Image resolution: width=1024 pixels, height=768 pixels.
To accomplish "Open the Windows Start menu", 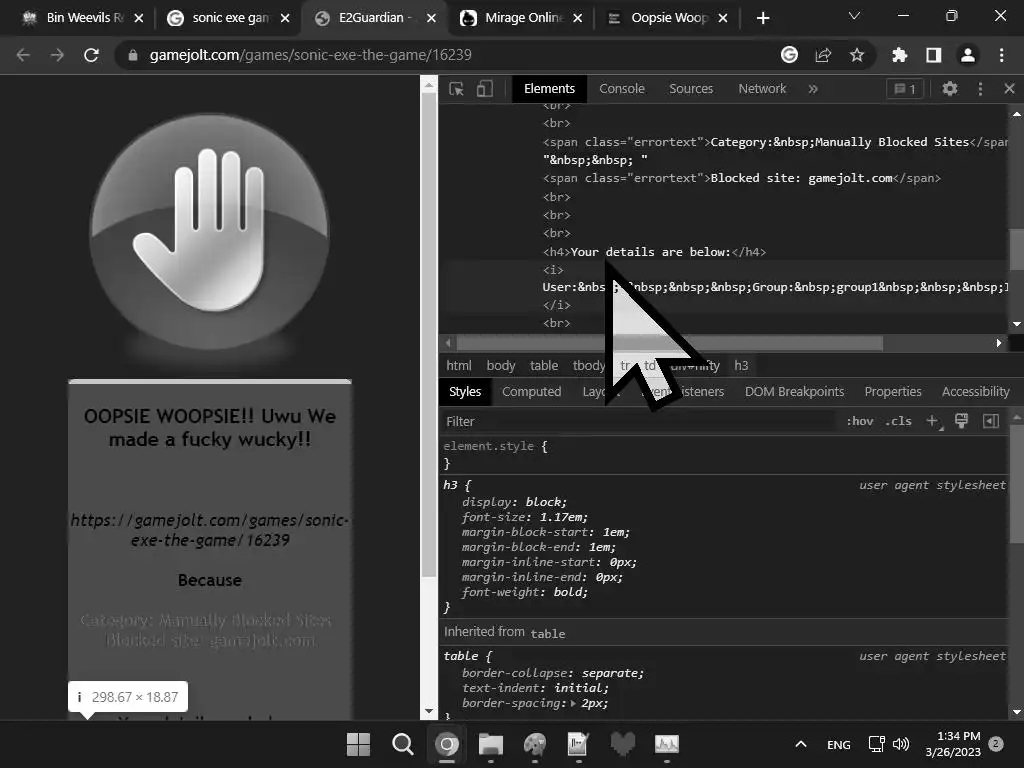I will 358,744.
